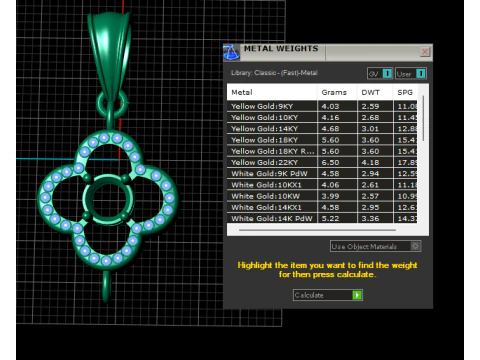The height and width of the screenshot is (360, 480).
Task: Click the vertical scrollbar of metal list
Action: pos(423,118)
